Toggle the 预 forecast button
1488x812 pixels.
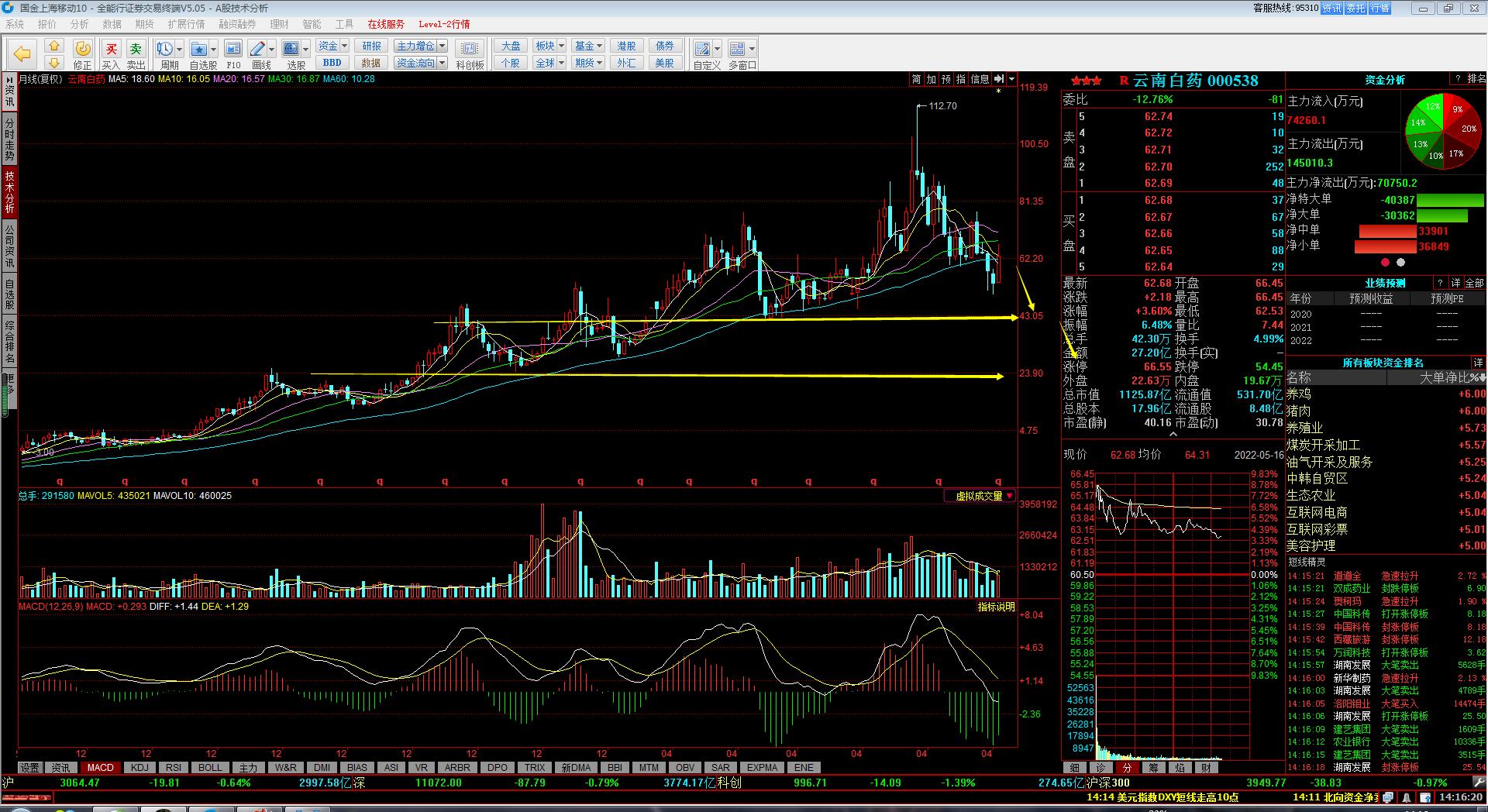[946, 79]
